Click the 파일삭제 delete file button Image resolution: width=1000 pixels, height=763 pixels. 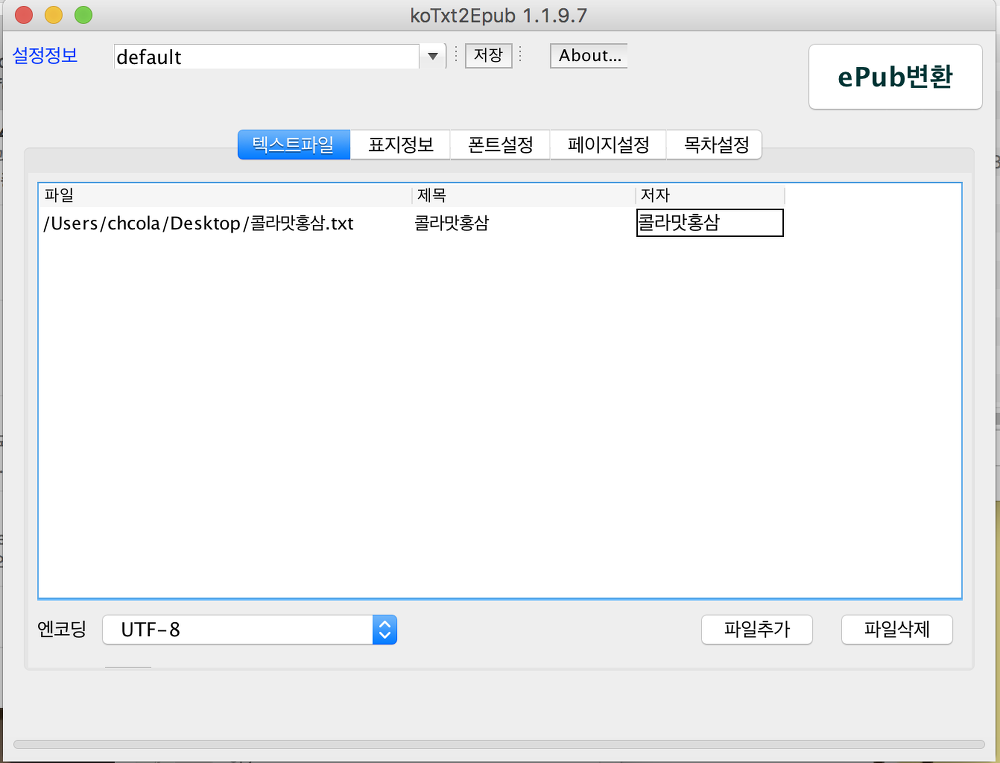(897, 630)
